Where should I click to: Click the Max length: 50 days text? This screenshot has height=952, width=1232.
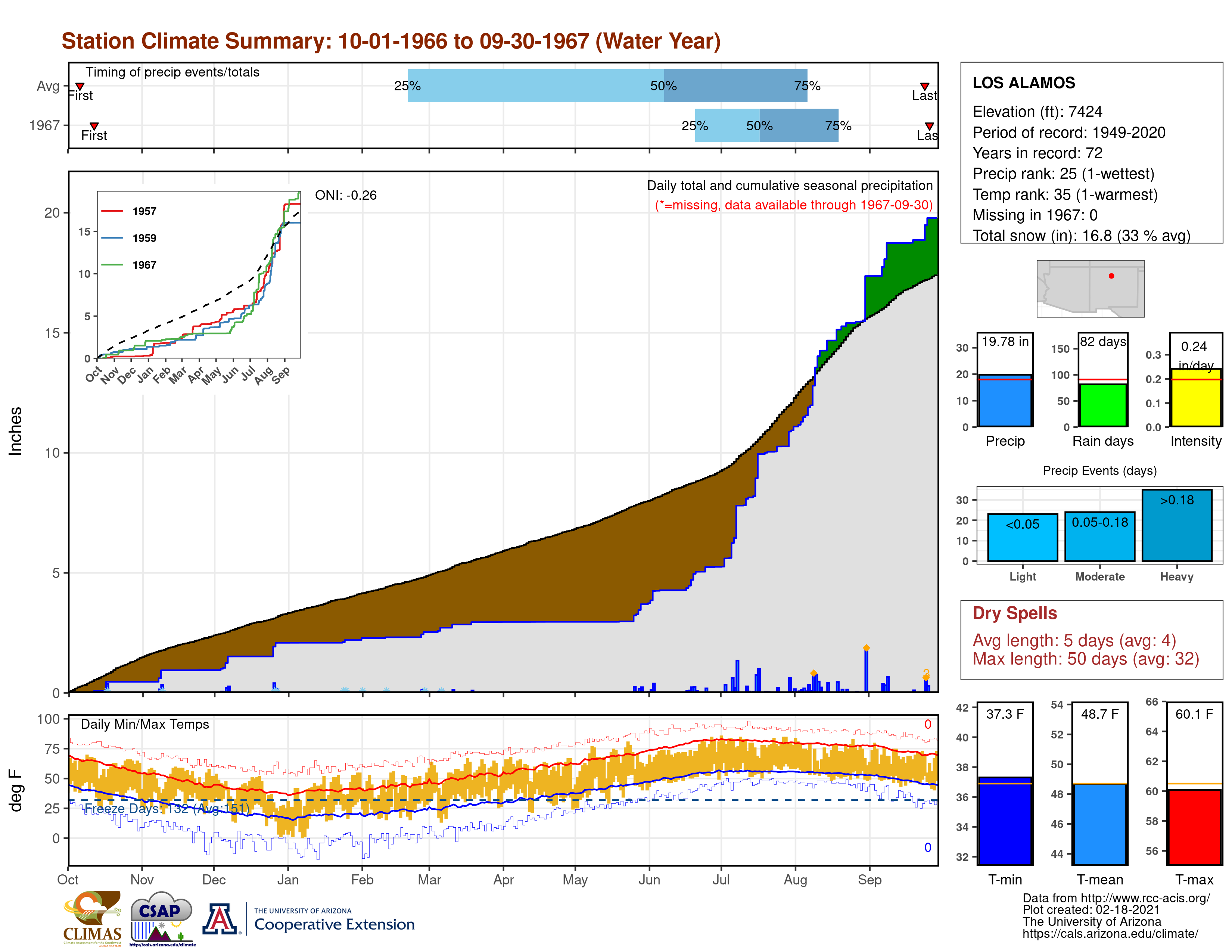click(1086, 659)
